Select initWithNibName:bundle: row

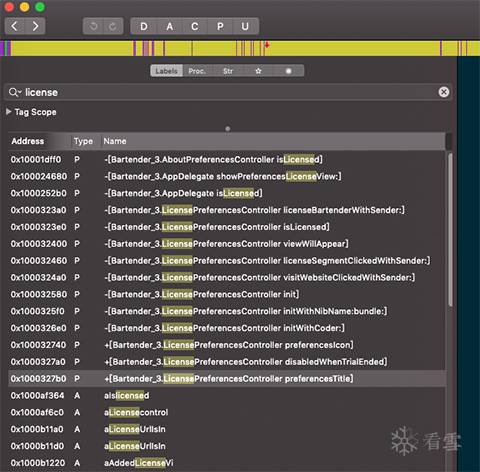(x=227, y=311)
